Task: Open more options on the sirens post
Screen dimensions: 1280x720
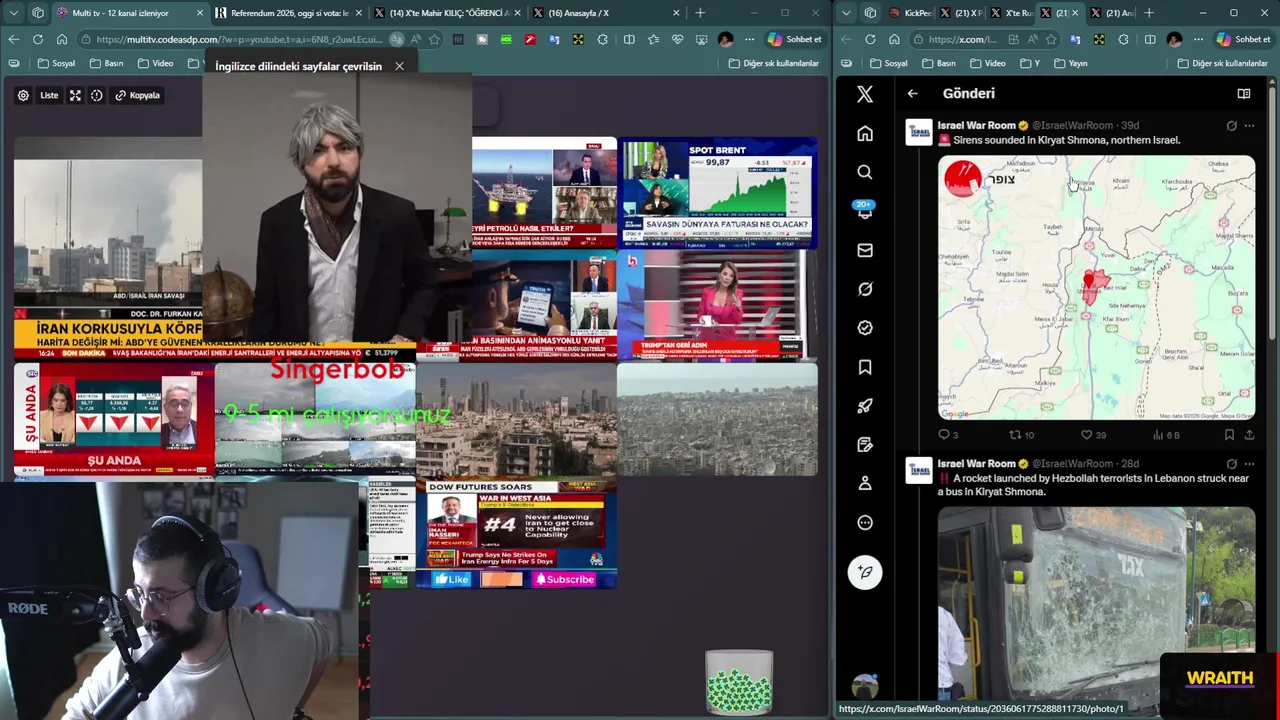Action: click(x=1249, y=125)
